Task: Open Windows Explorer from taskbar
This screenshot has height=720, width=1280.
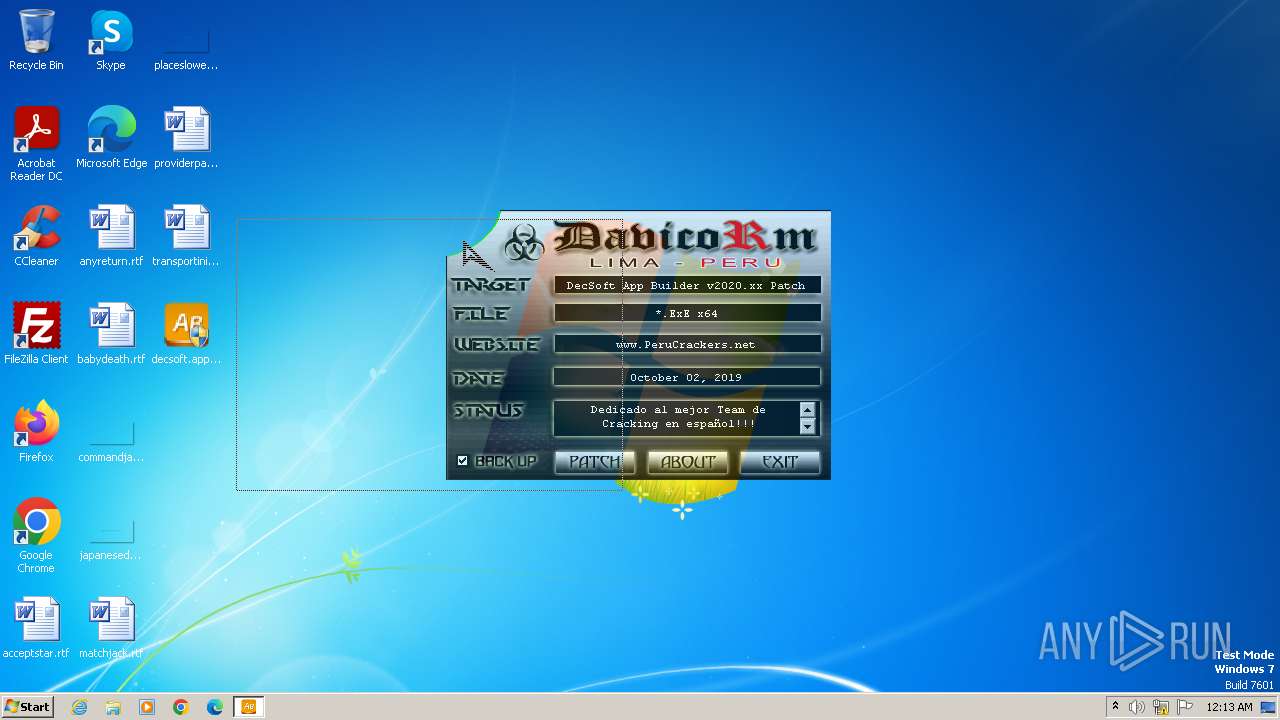Action: [113, 707]
